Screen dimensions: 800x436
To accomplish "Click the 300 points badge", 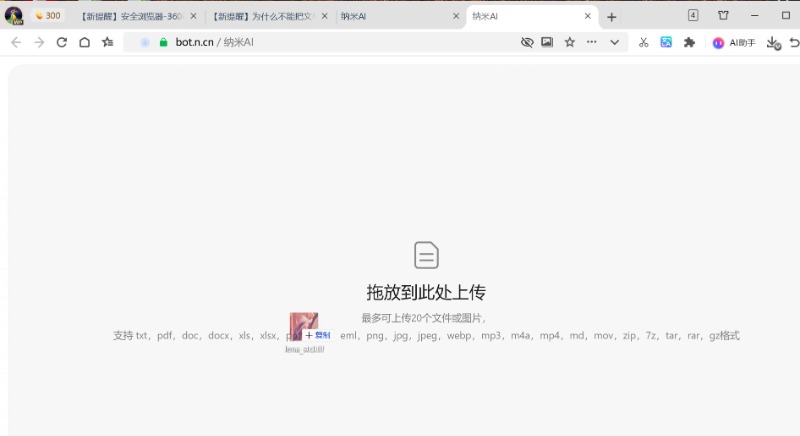I will [48, 16].
